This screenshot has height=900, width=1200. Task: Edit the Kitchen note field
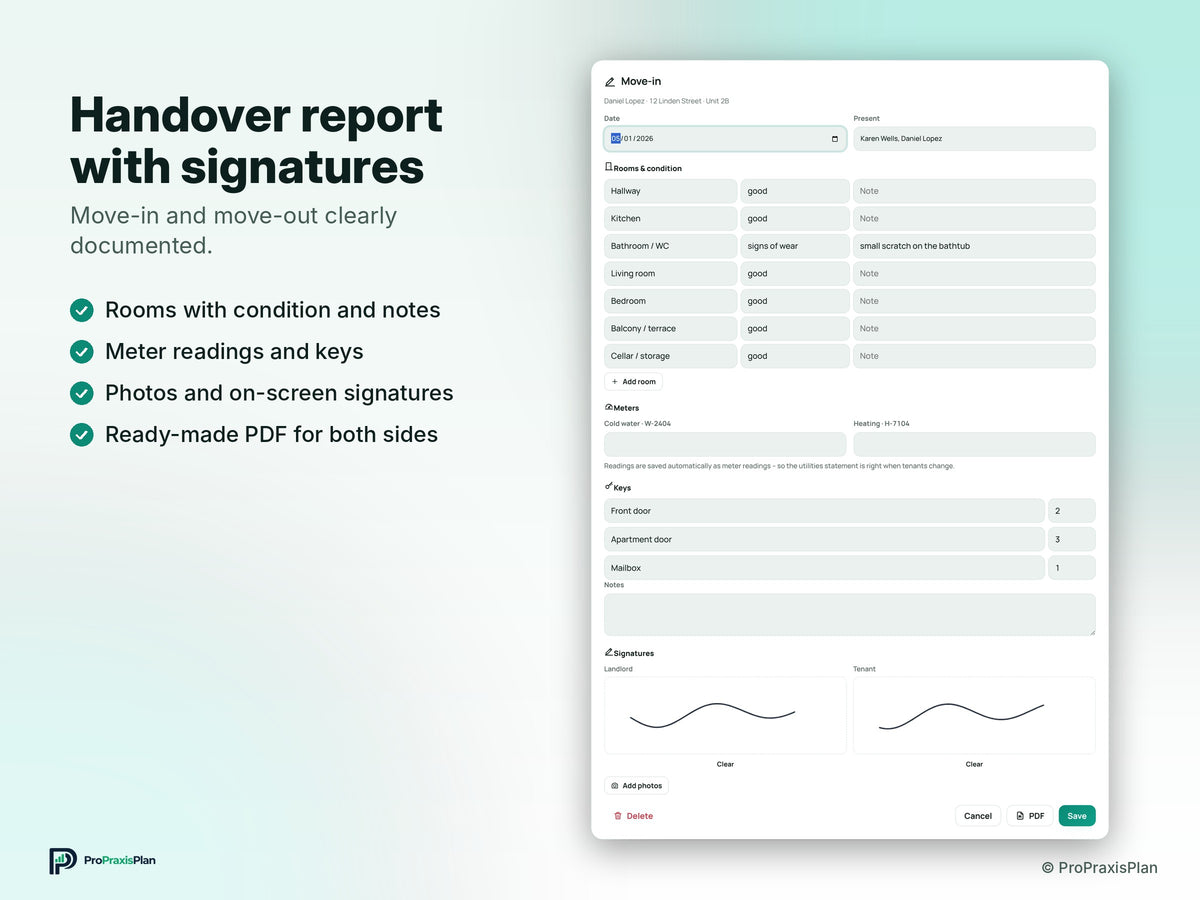coord(974,219)
